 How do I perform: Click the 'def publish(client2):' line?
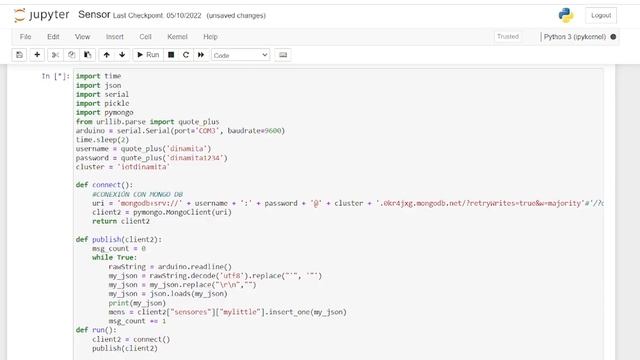pyautogui.click(x=119, y=239)
